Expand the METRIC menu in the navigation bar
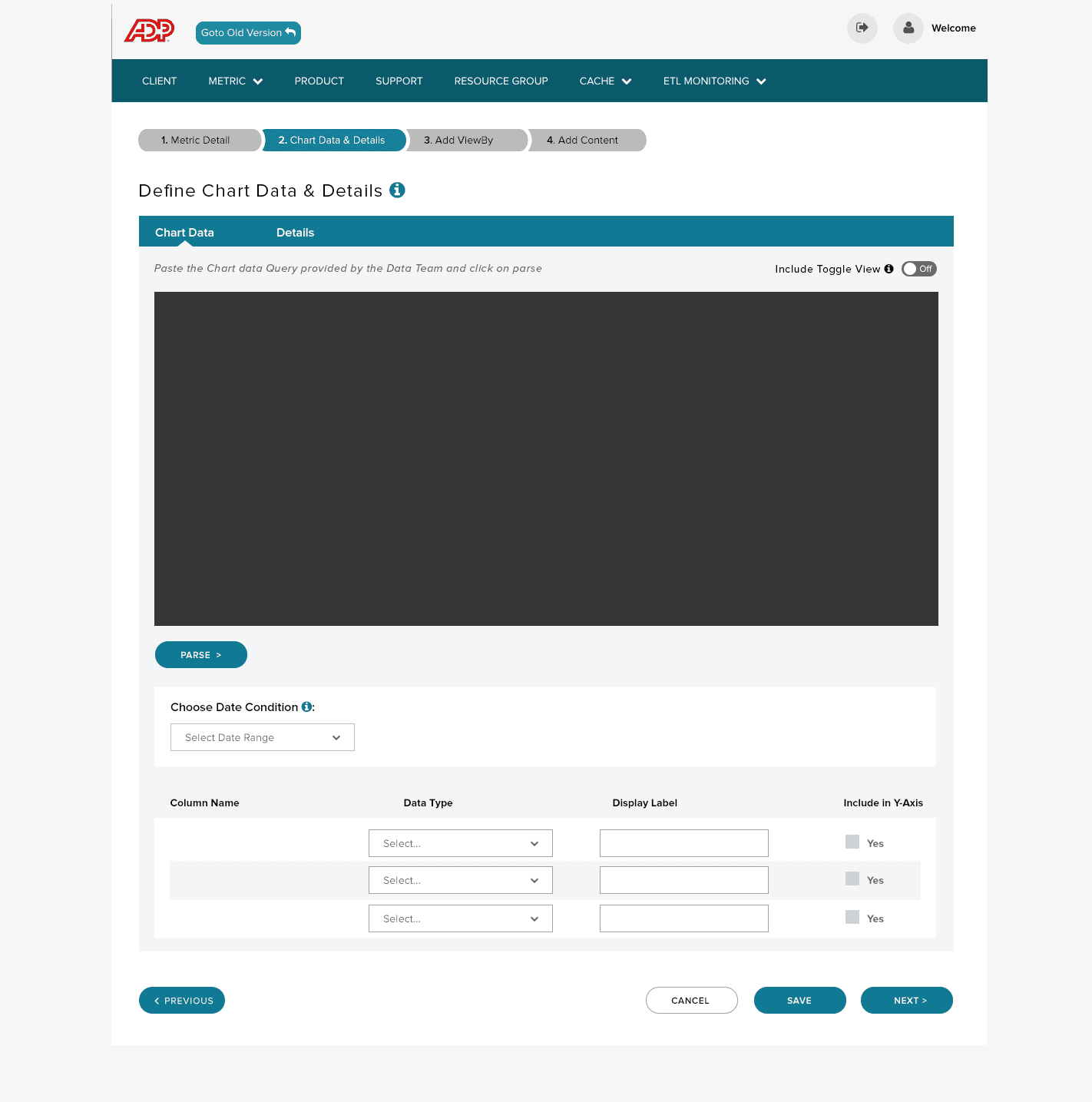Image resolution: width=1092 pixels, height=1102 pixels. [x=235, y=81]
